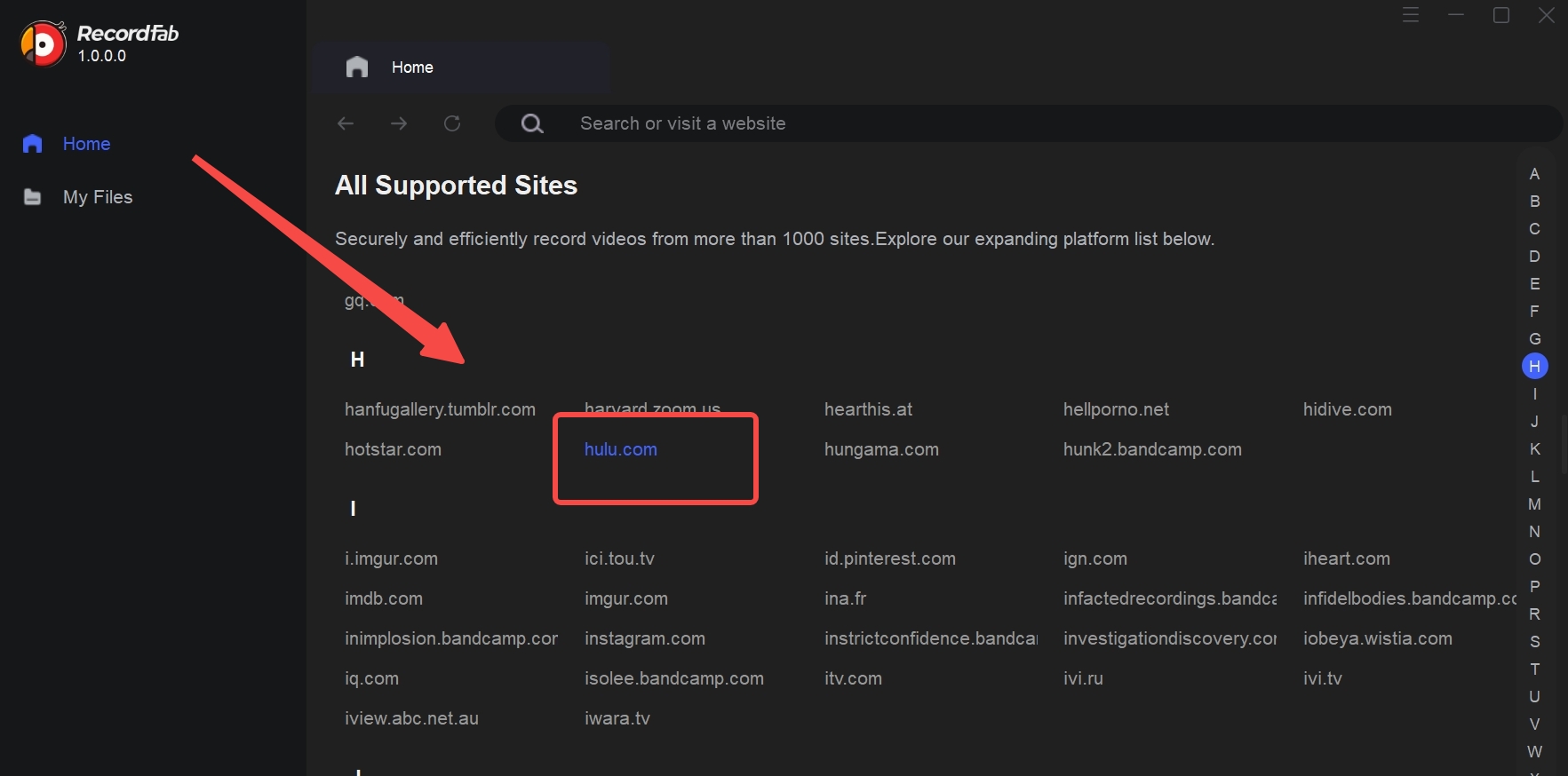
Task: Open ivi.ru link
Action: [1083, 678]
